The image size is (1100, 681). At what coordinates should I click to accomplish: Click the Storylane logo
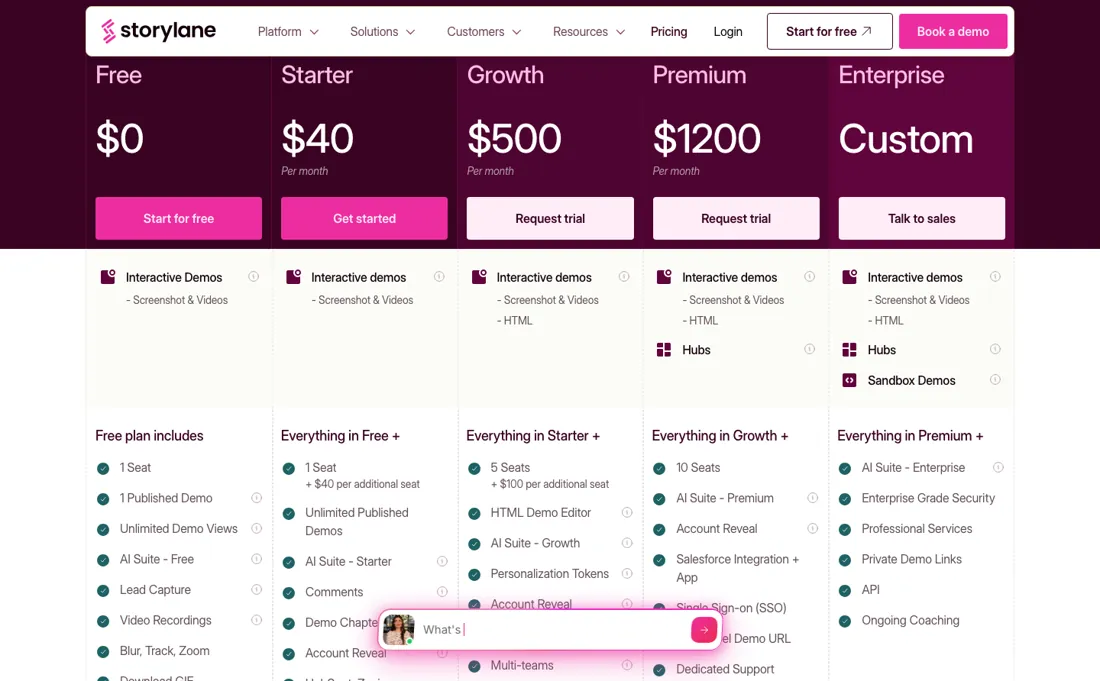[159, 31]
